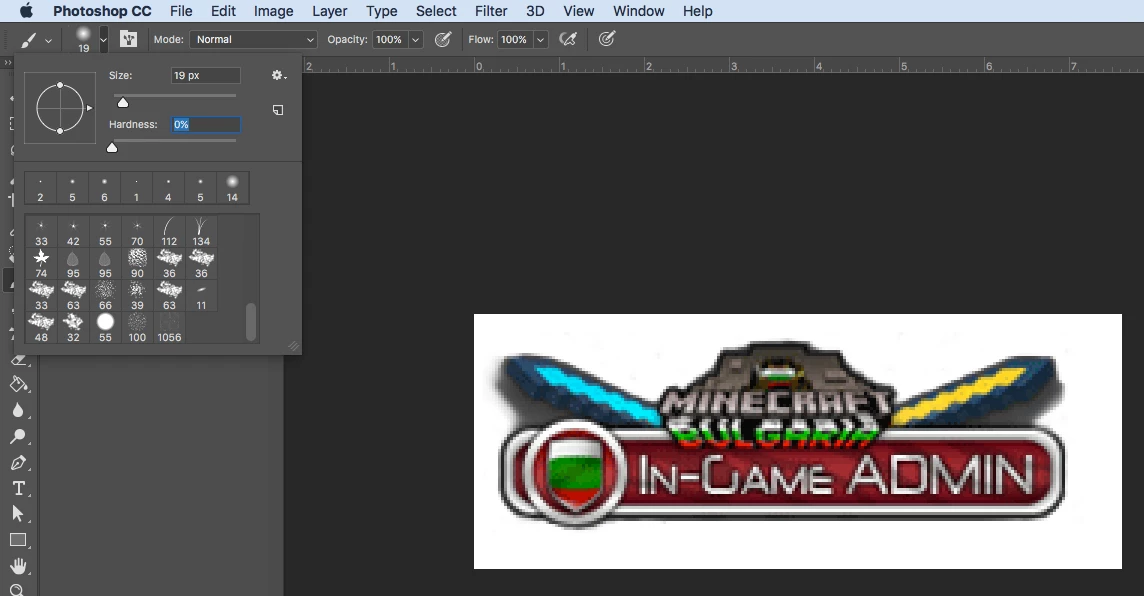Click the Flow value field

(x=516, y=39)
